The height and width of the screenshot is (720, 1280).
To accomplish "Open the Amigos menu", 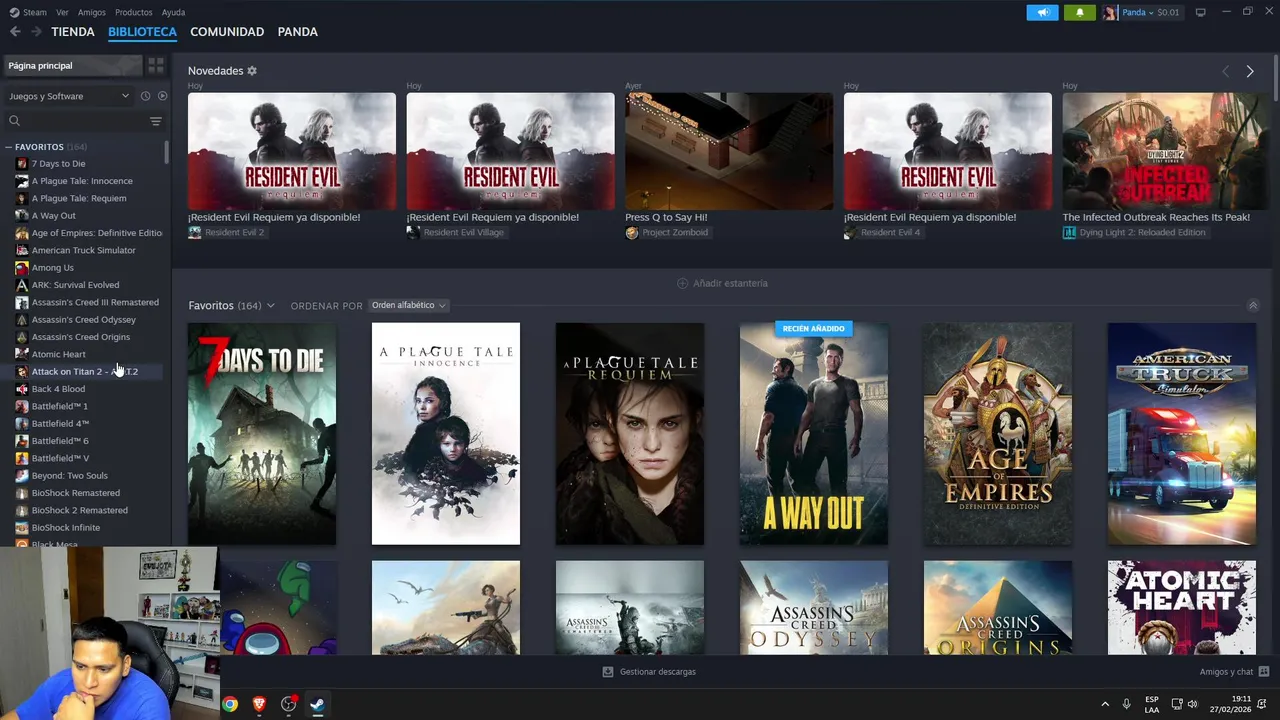I will (x=92, y=13).
